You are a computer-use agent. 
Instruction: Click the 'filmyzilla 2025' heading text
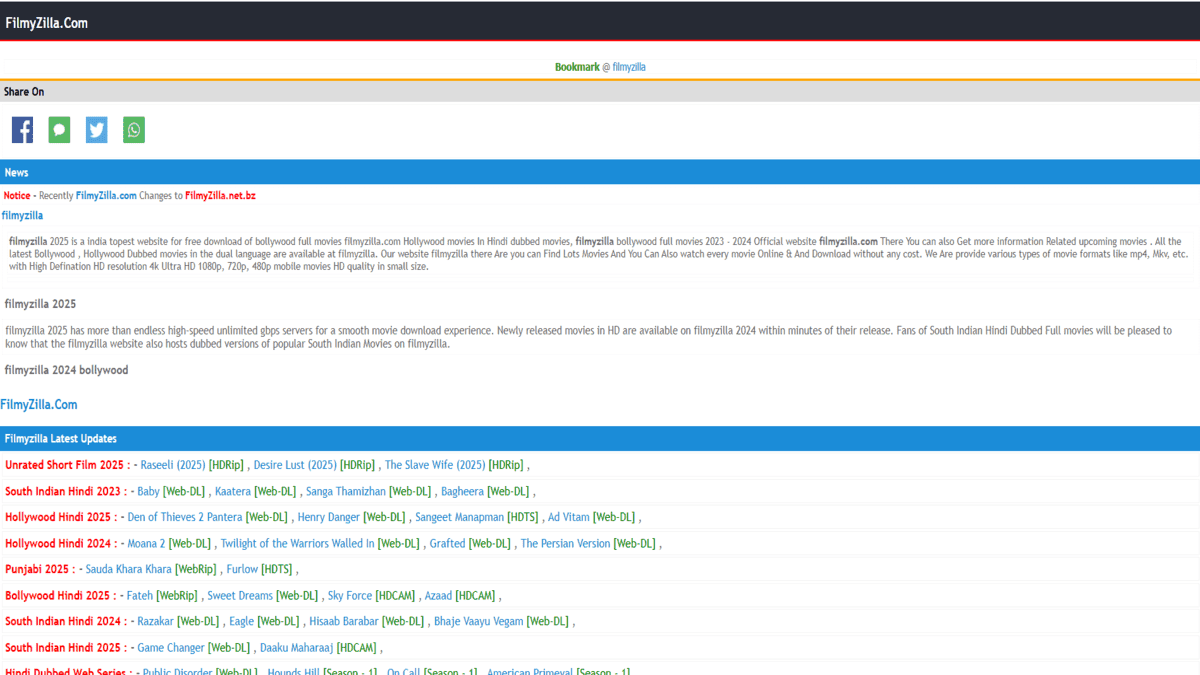(40, 304)
